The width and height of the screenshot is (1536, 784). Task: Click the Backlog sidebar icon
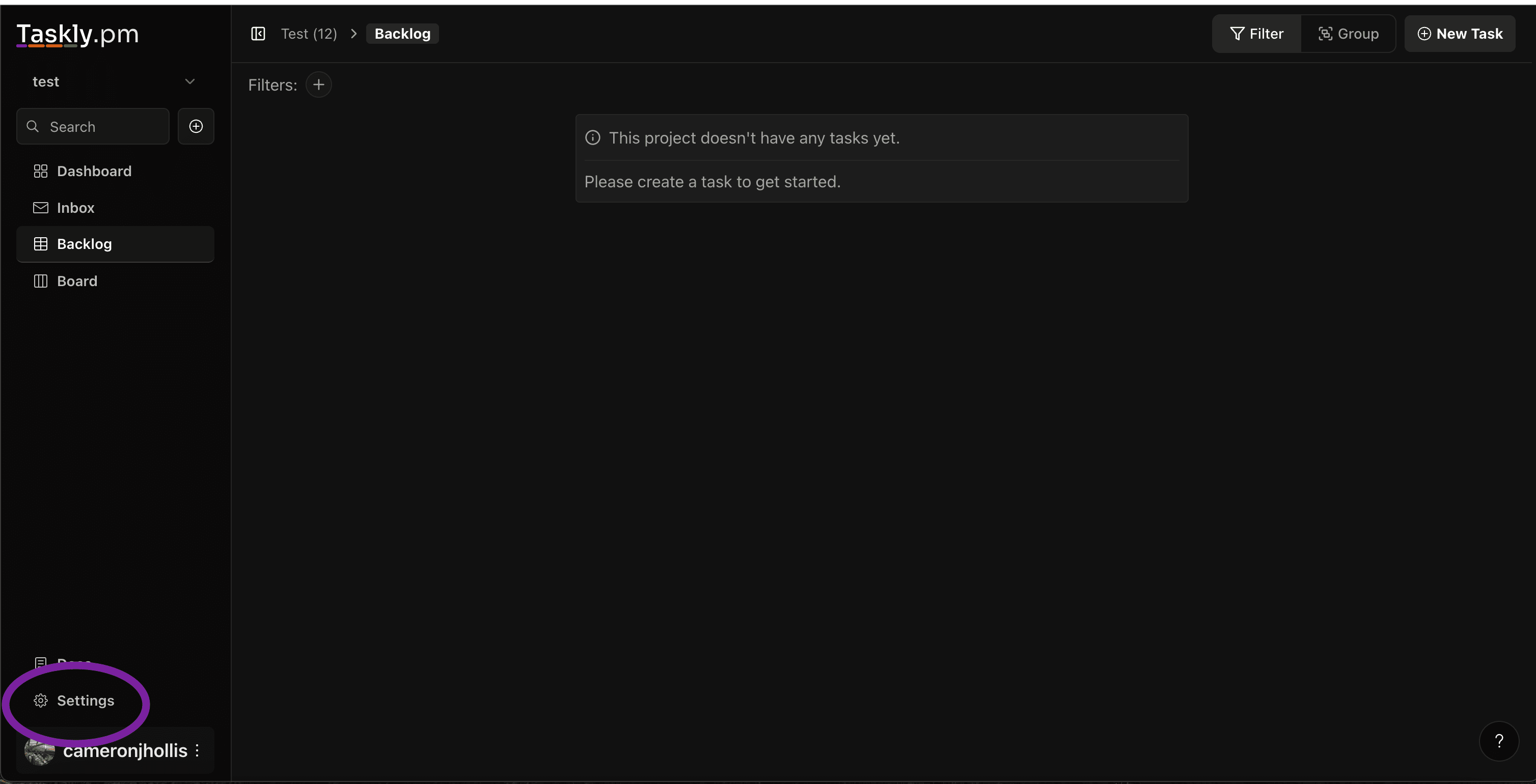[40, 244]
